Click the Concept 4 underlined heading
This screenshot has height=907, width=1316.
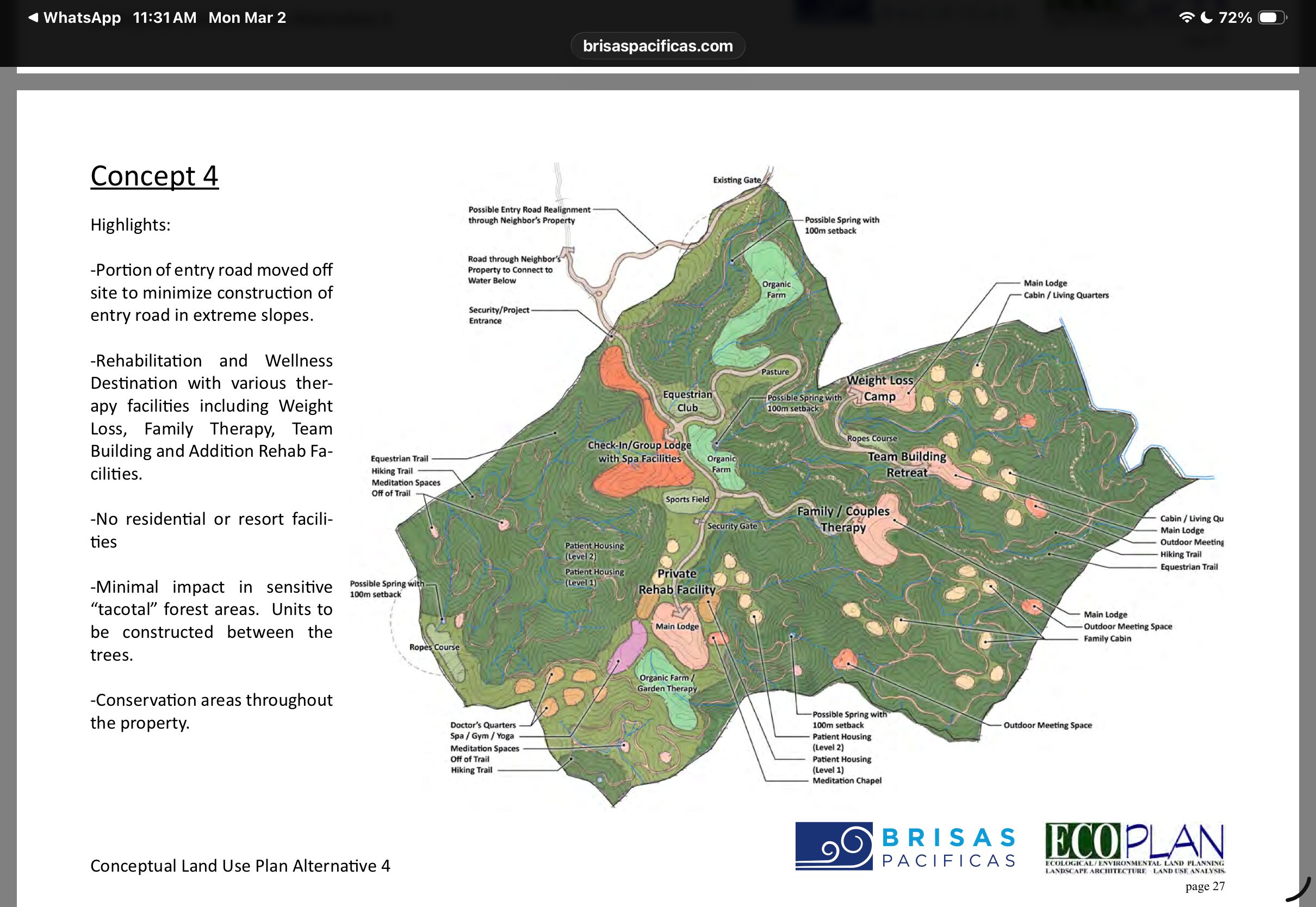154,176
